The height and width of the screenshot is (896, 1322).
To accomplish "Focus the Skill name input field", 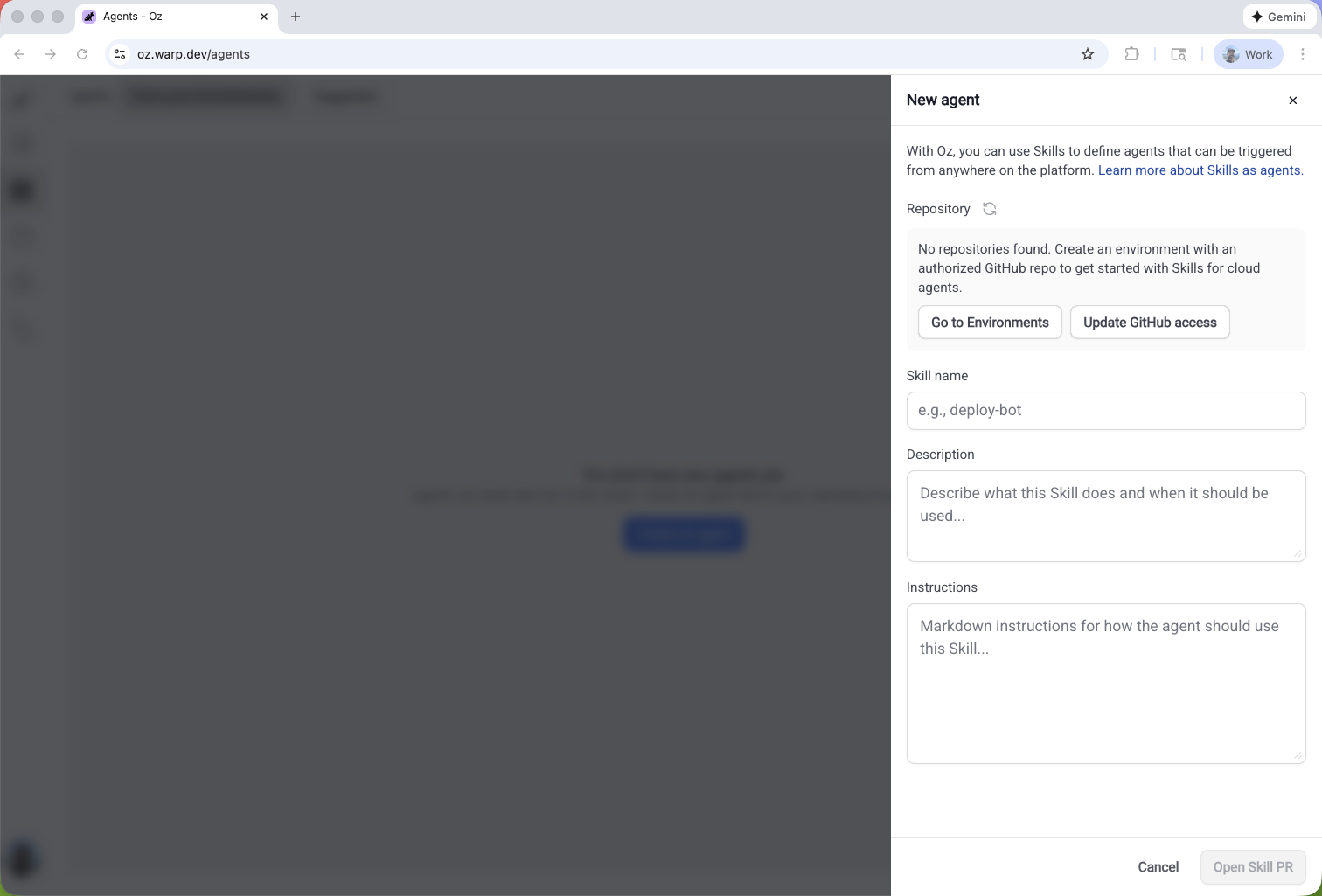I will [x=1105, y=411].
